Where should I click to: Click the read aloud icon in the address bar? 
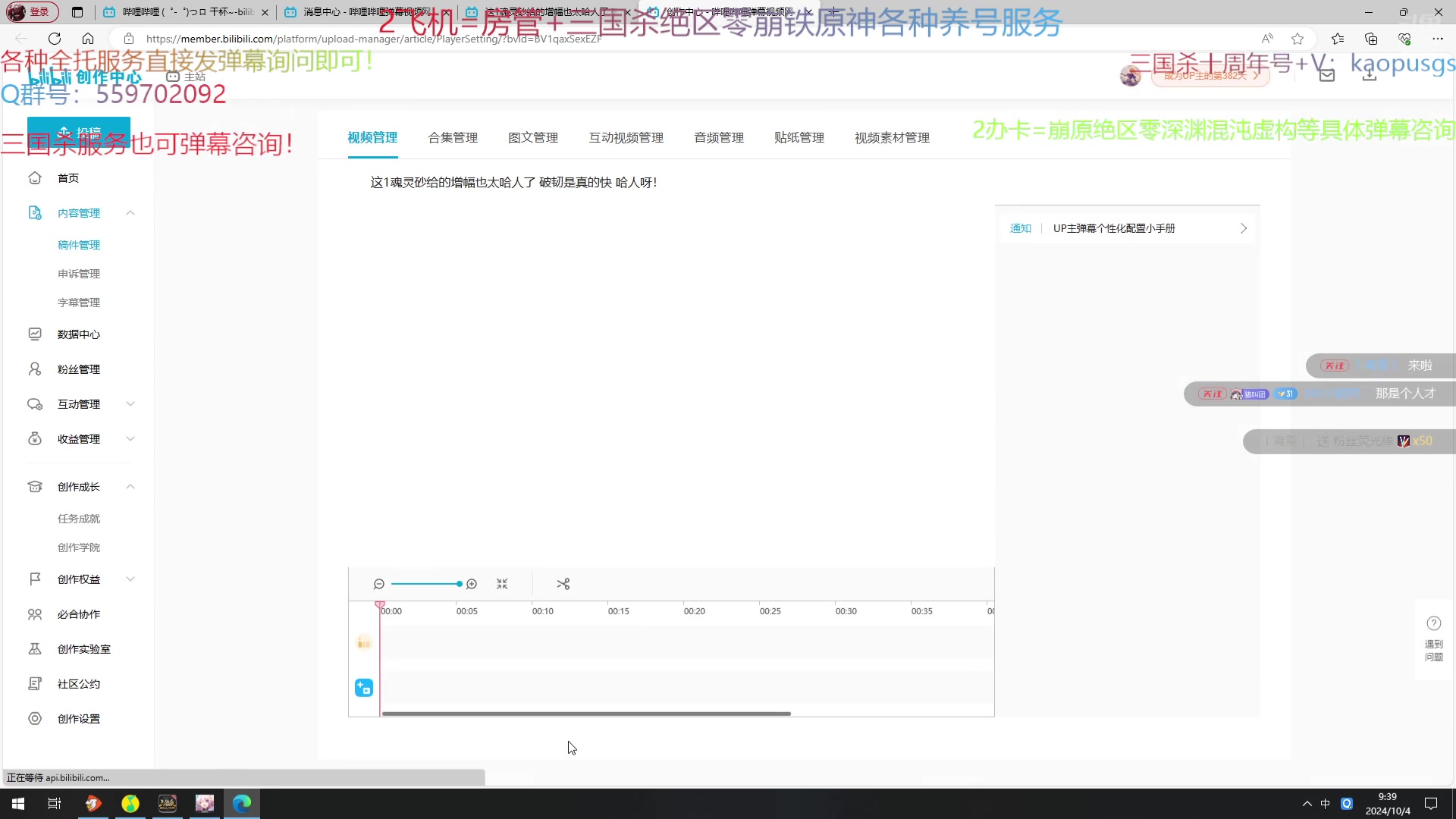pos(1267,39)
